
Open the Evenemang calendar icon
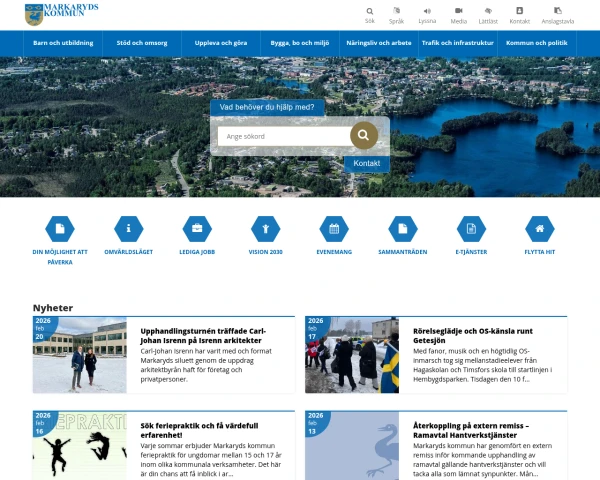click(x=334, y=229)
